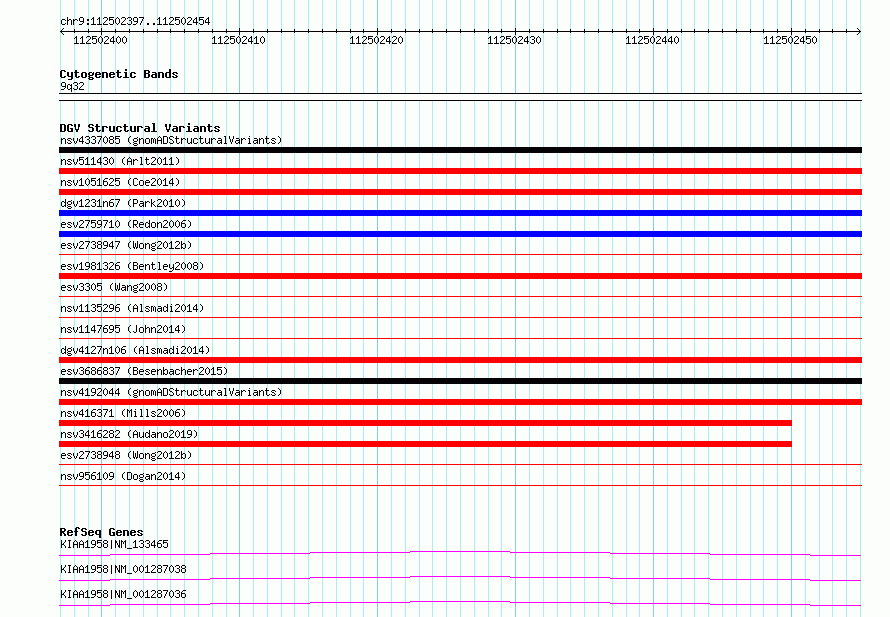Select the 9q32 band label
The image size is (890, 617).
point(72,86)
